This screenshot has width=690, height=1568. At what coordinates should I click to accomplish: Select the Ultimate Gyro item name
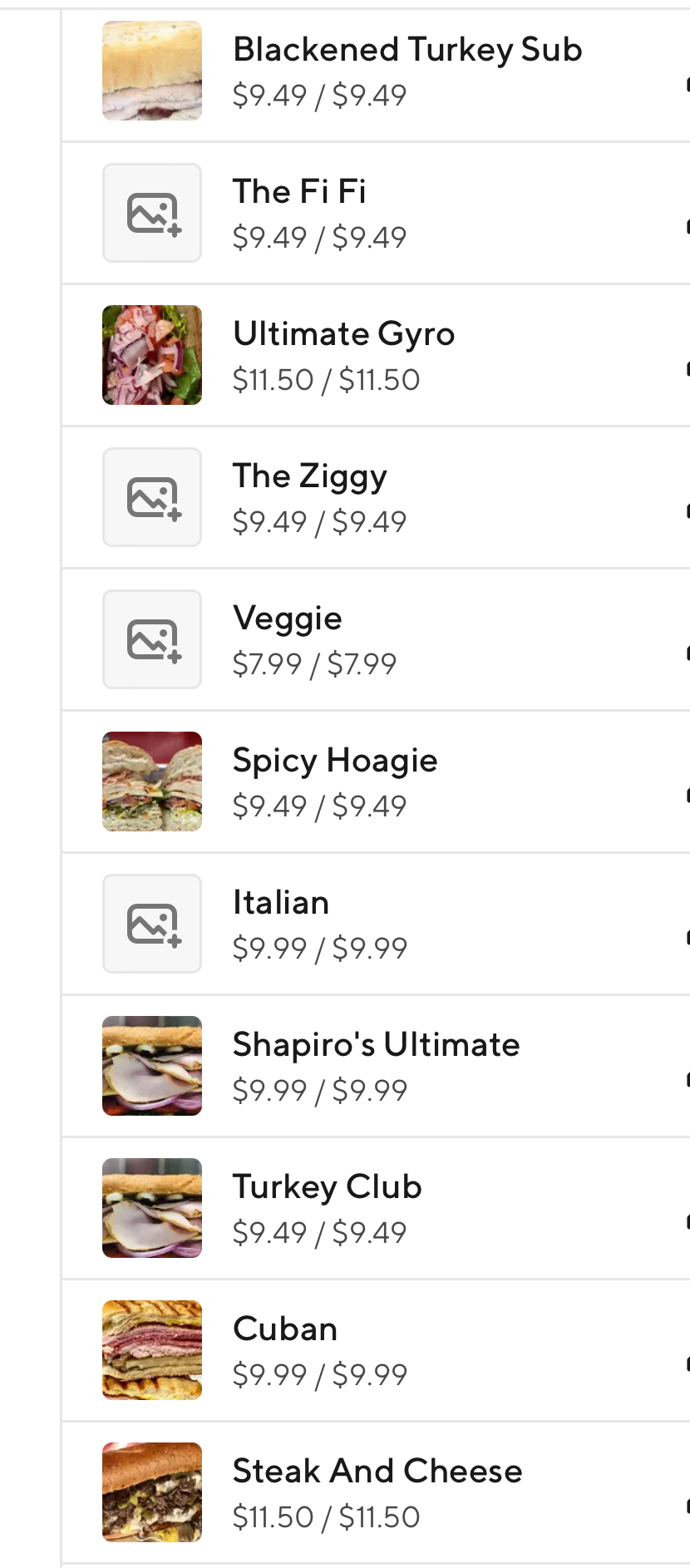[343, 334]
